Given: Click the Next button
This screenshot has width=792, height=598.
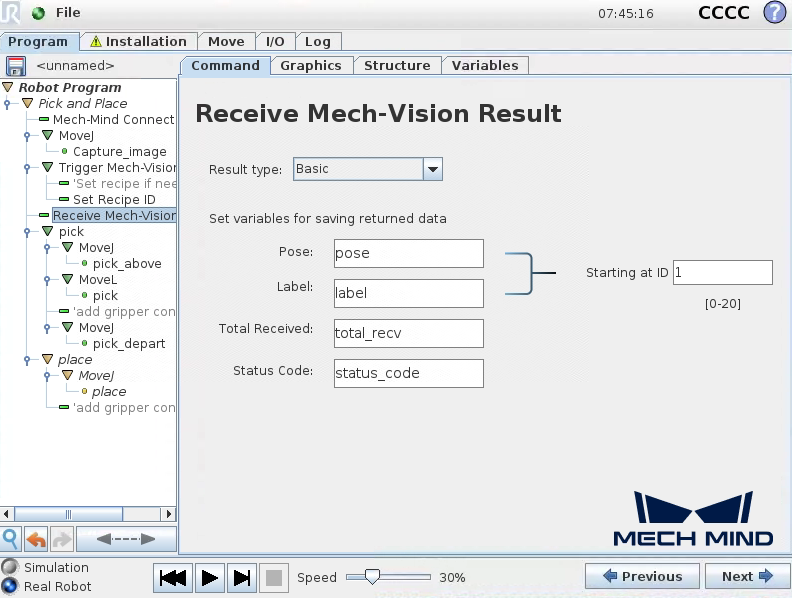Looking at the screenshot, I should point(747,576).
